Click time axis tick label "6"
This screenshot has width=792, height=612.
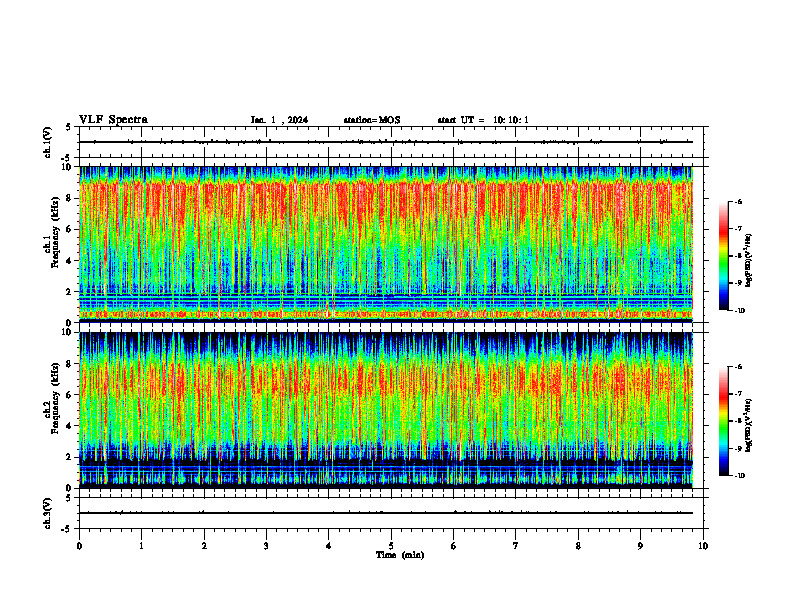pyautogui.click(x=454, y=546)
